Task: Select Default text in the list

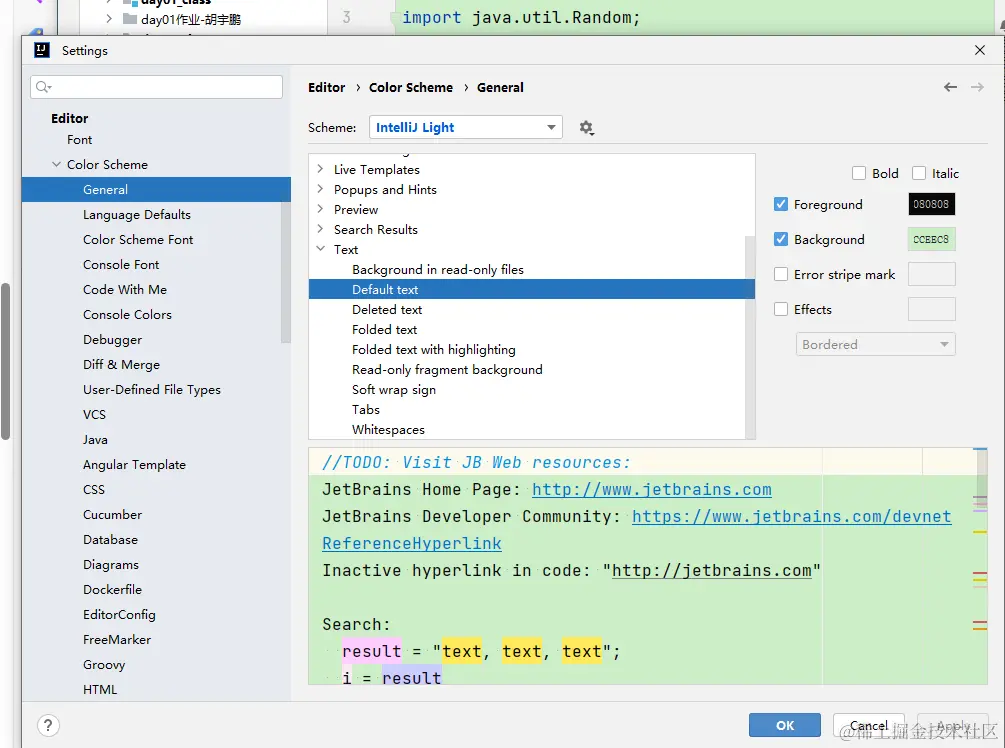Action: coord(531,289)
